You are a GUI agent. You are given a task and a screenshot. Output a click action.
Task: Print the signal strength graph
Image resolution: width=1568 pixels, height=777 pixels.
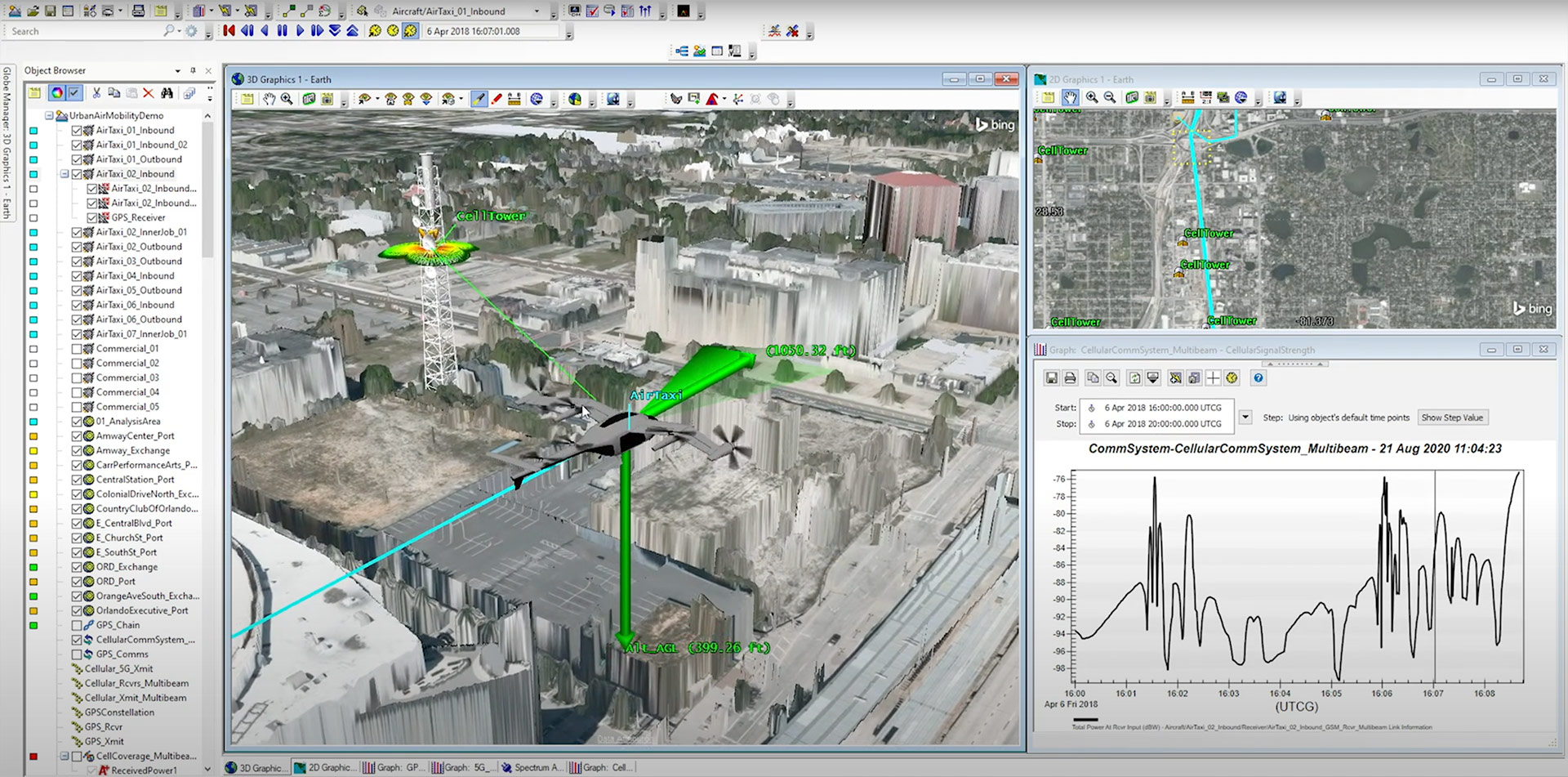tap(1070, 378)
